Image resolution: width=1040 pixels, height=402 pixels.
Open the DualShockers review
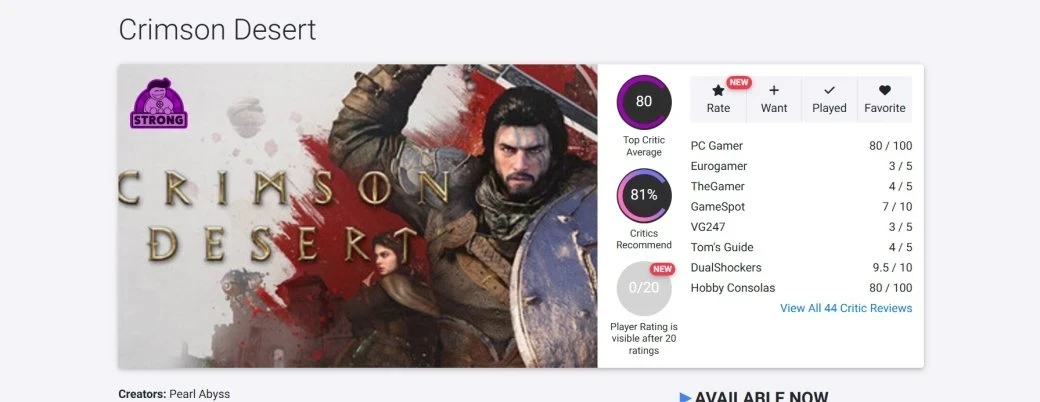726,268
